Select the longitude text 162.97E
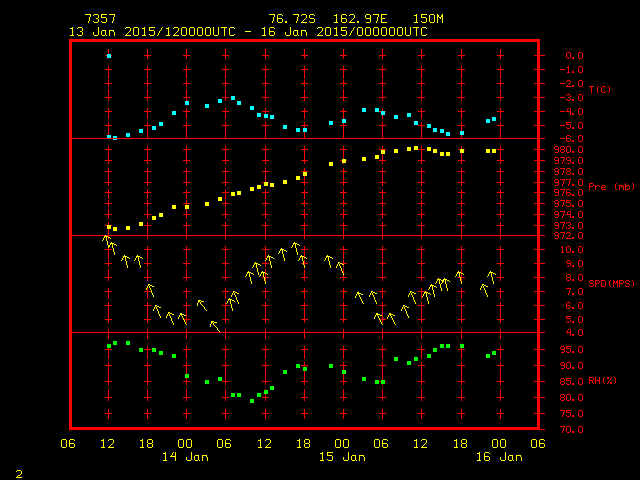640x480 pixels. [x=360, y=19]
